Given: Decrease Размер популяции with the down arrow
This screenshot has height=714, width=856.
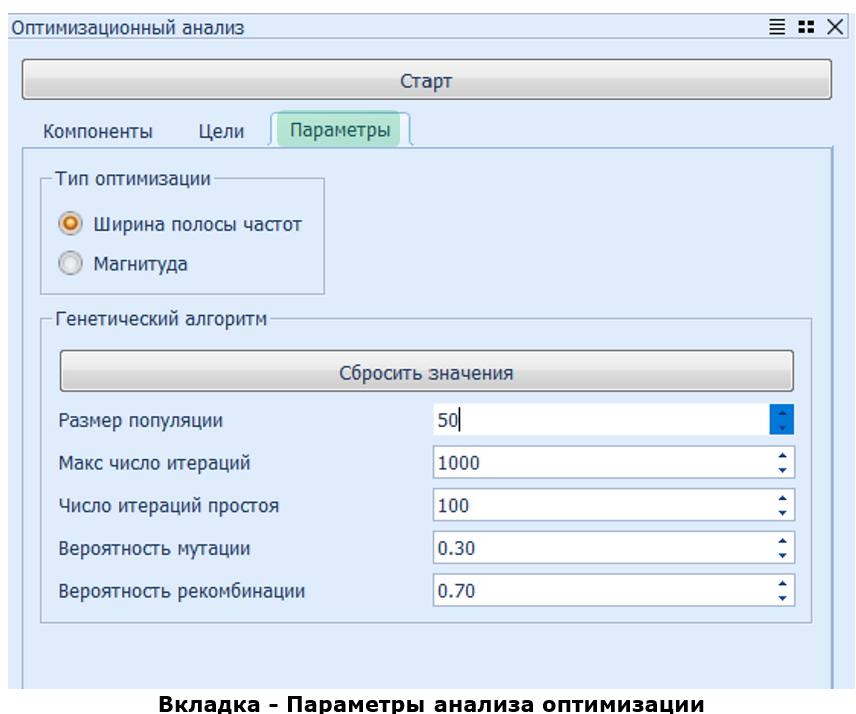Looking at the screenshot, I should 782,427.
